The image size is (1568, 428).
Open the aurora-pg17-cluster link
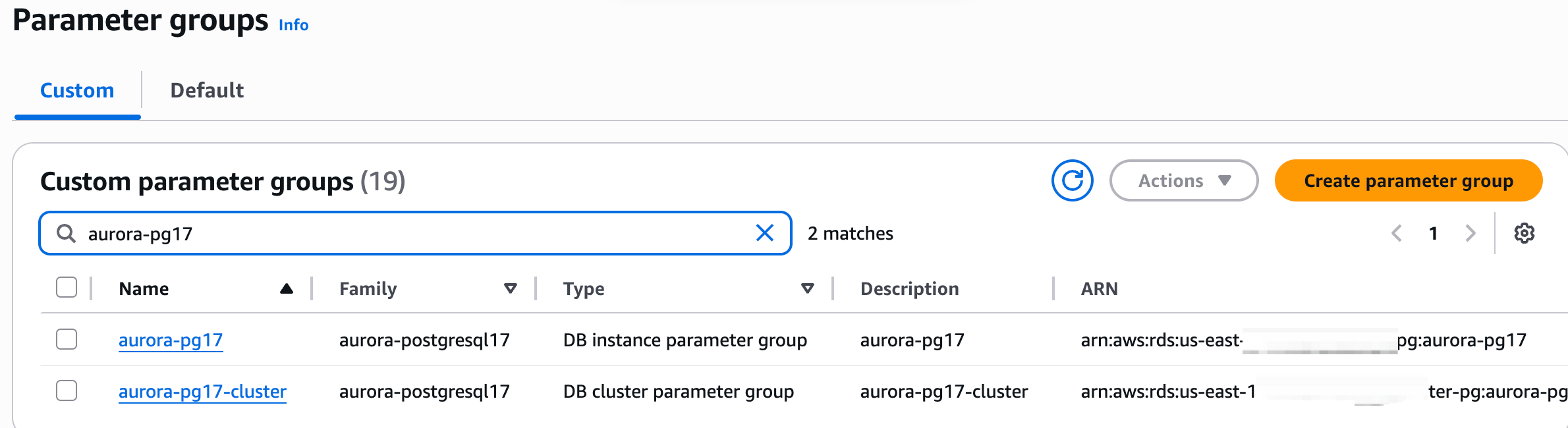point(202,391)
